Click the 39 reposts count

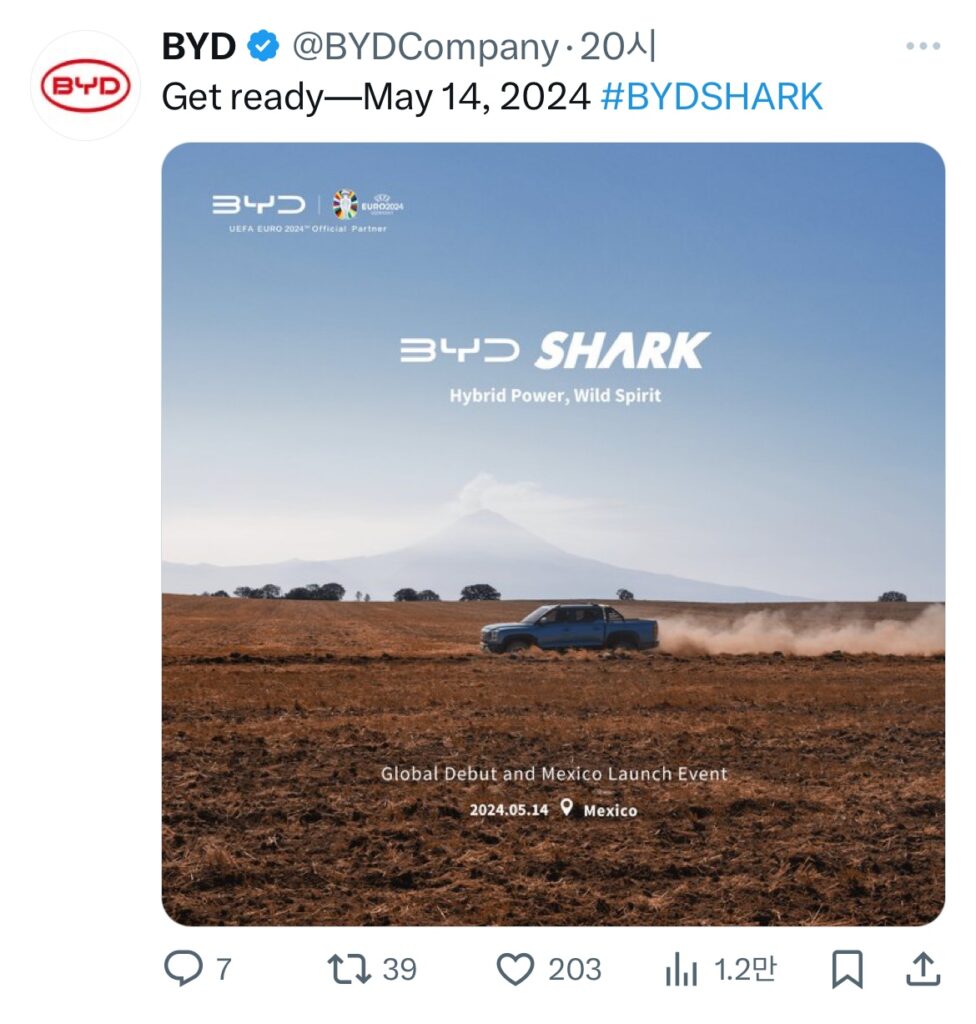400,969
